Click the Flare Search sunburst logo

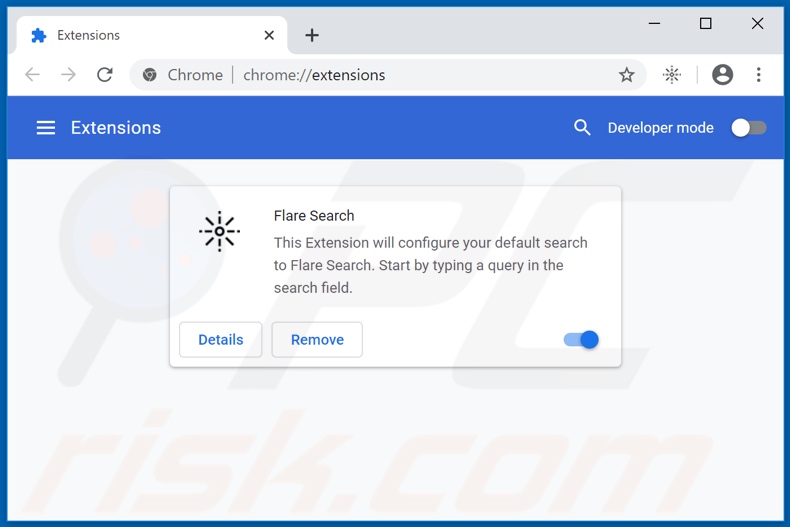pyautogui.click(x=219, y=231)
